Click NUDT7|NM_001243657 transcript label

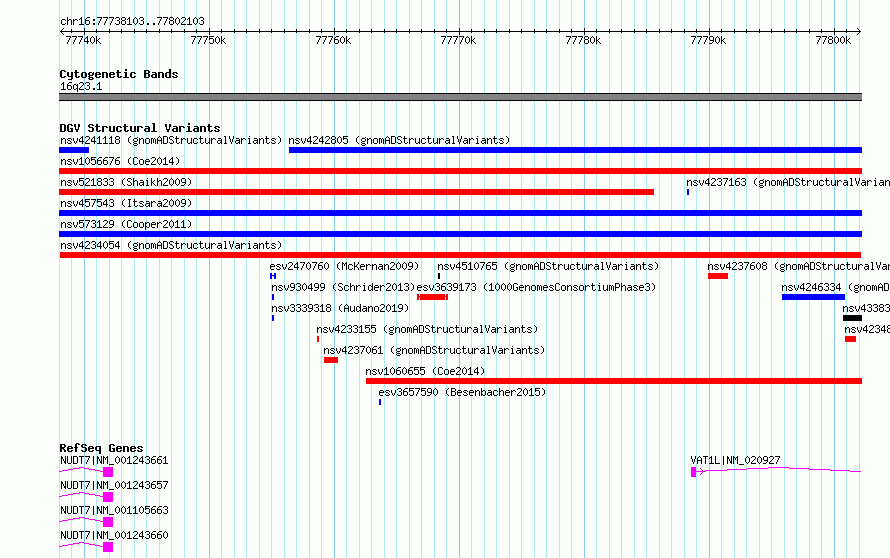114,485
